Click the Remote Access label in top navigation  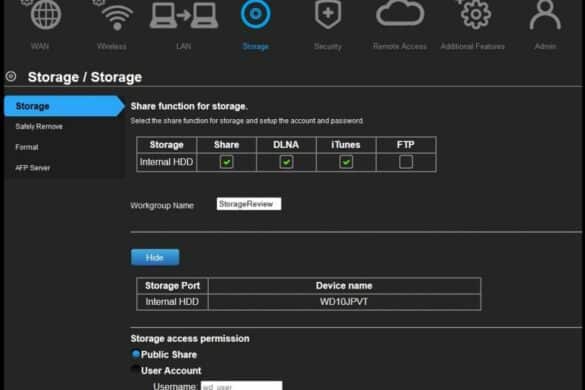(400, 46)
